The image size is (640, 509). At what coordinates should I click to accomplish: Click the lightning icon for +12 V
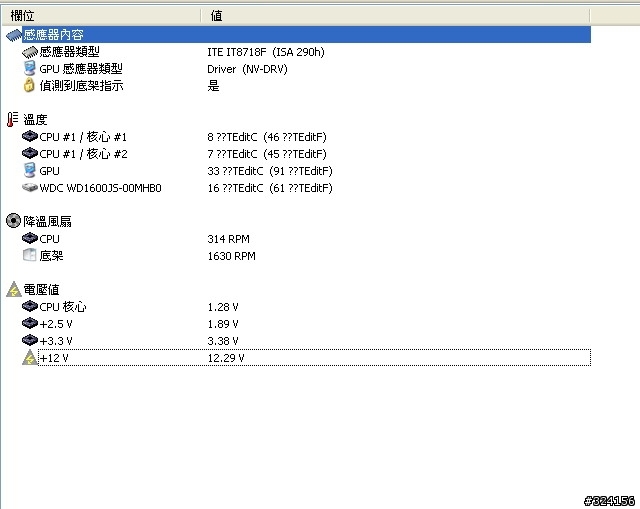click(29, 358)
